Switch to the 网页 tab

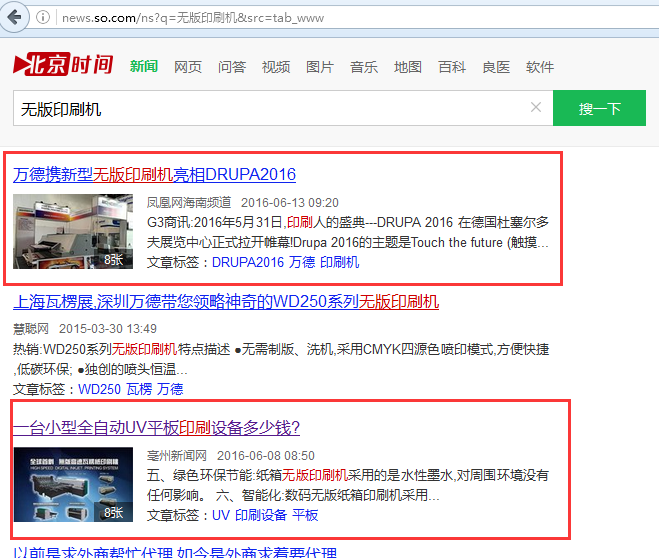pyautogui.click(x=188, y=67)
